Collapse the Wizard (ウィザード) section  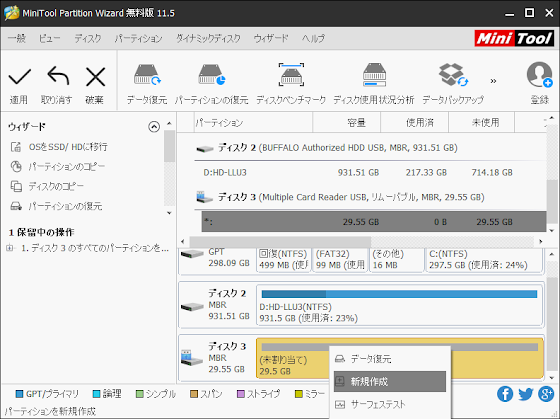(154, 126)
